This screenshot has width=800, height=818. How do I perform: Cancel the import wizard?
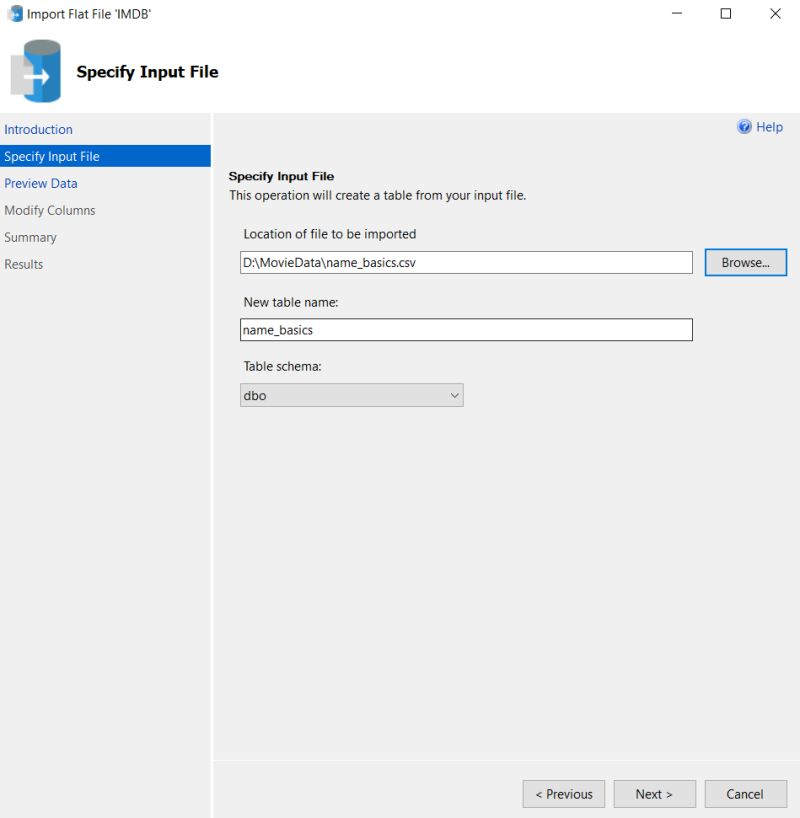click(x=745, y=793)
